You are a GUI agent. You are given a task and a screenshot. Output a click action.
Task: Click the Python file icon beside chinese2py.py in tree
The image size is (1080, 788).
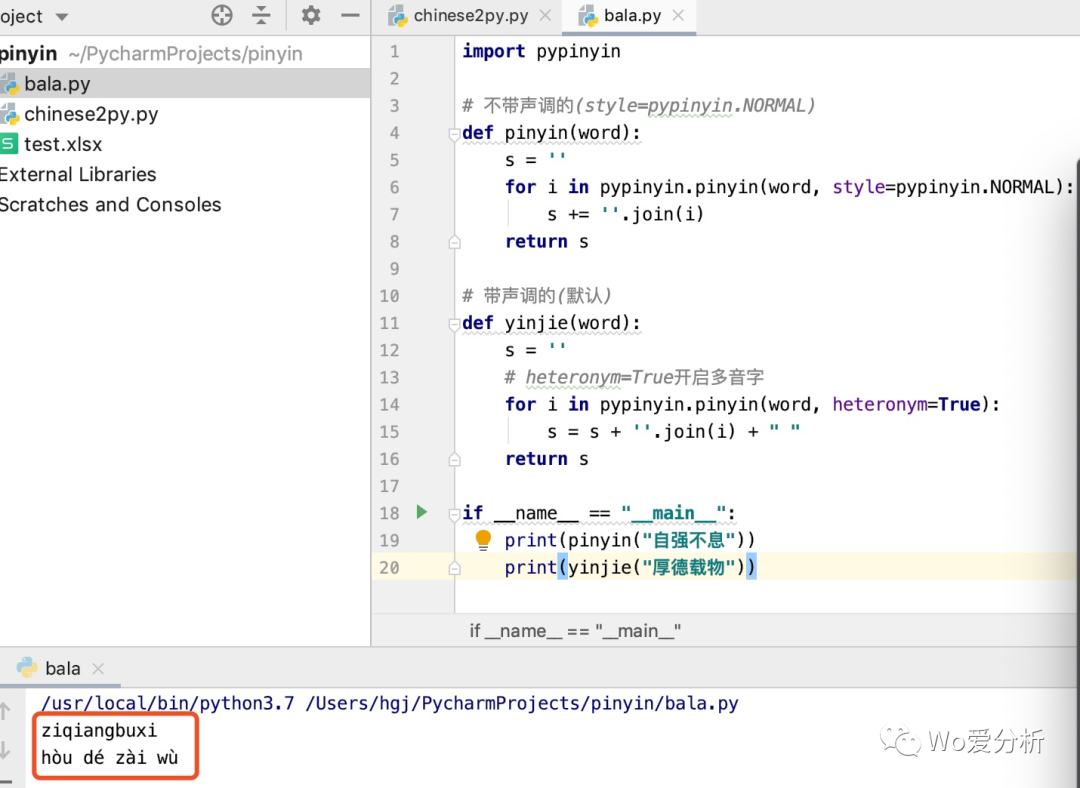click(10, 114)
